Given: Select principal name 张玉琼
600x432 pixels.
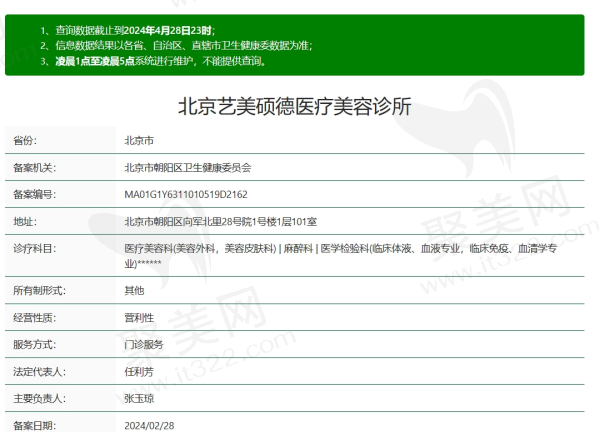Looking at the screenshot, I should click(x=139, y=398).
